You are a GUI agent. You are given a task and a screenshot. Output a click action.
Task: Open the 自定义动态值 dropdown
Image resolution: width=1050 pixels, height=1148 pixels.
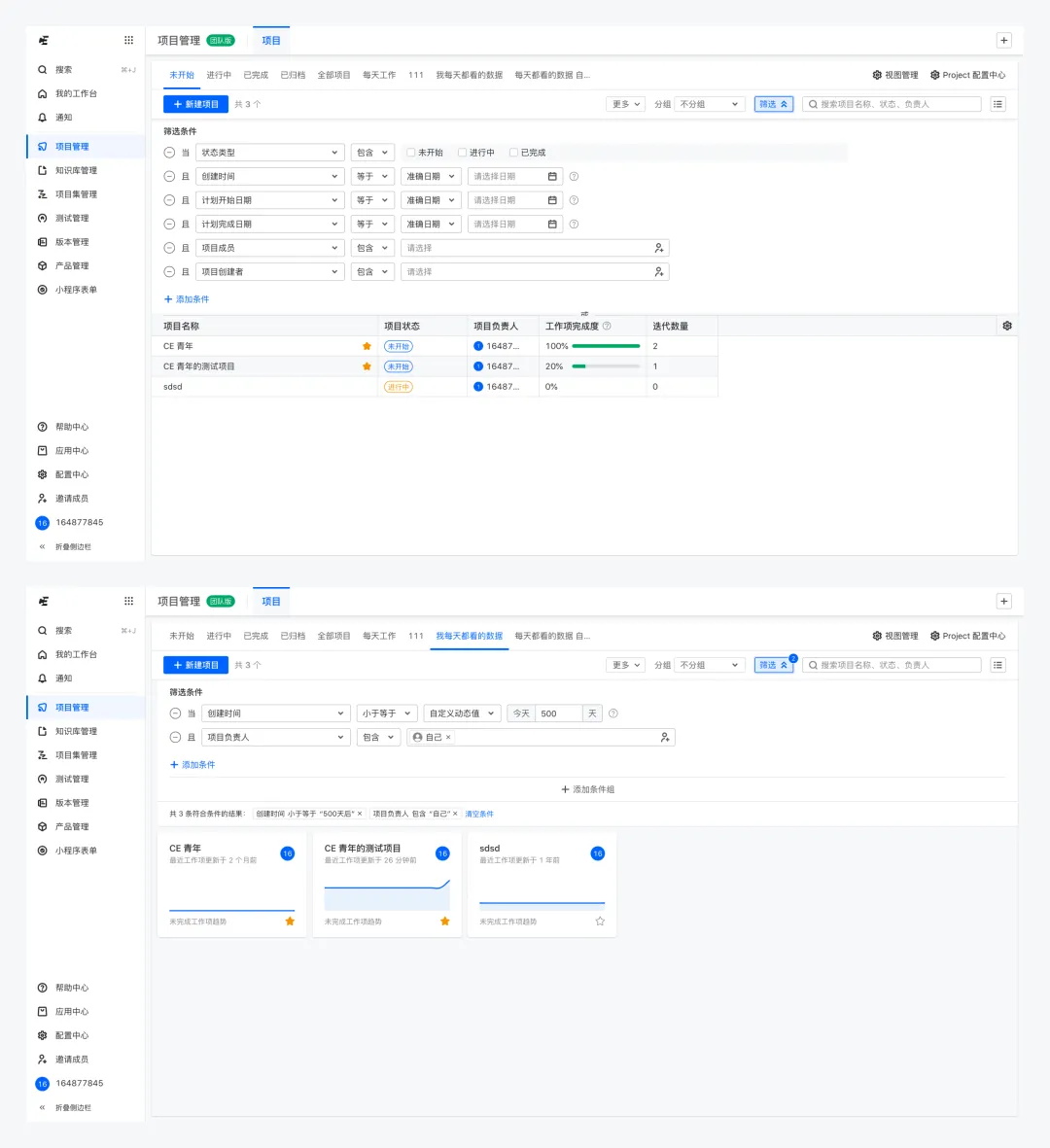(x=462, y=713)
